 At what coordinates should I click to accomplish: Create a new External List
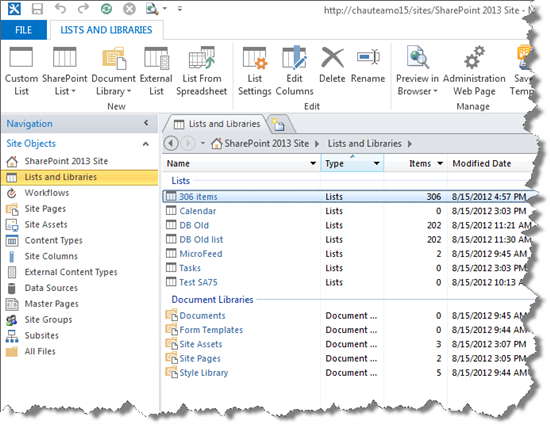point(156,71)
